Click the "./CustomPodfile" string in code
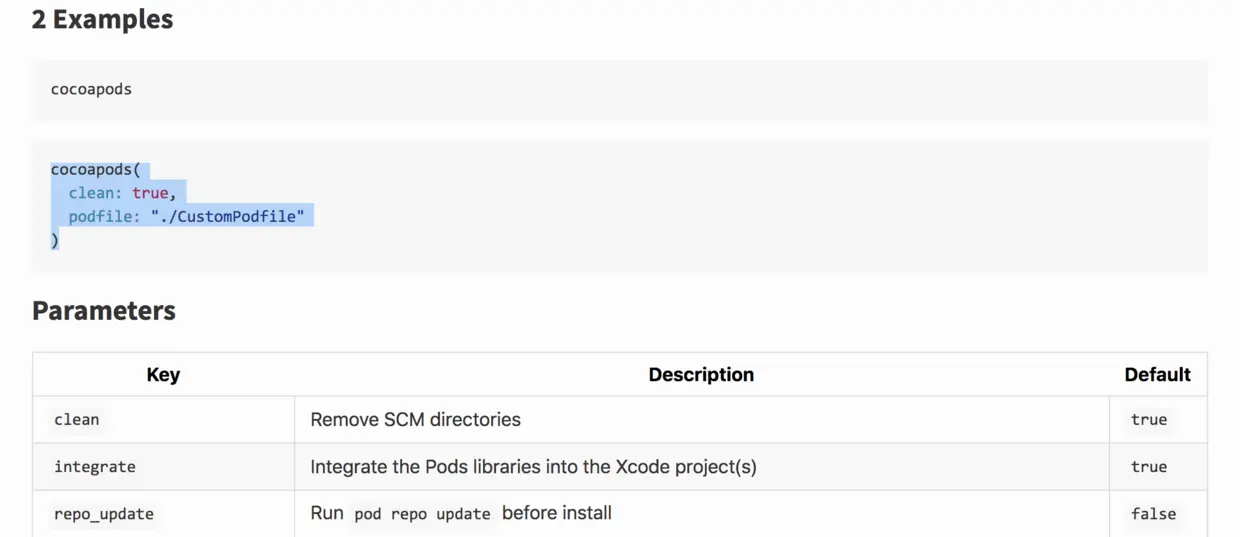This screenshot has width=1240, height=537. point(234,216)
